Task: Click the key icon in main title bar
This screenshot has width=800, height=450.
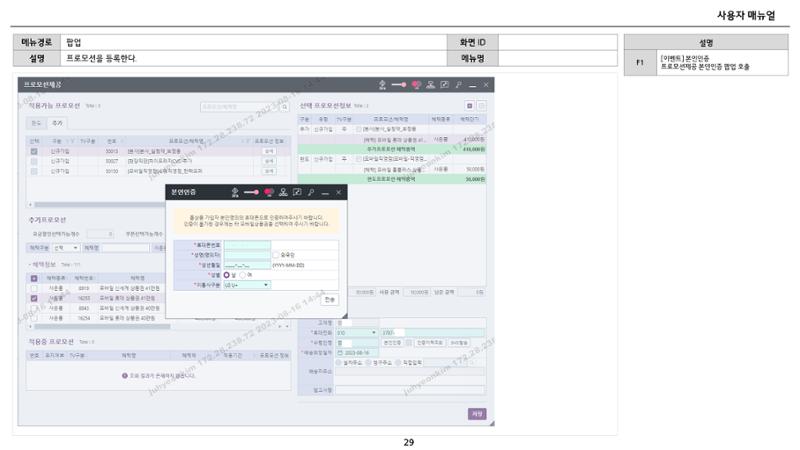Action: 459,85
